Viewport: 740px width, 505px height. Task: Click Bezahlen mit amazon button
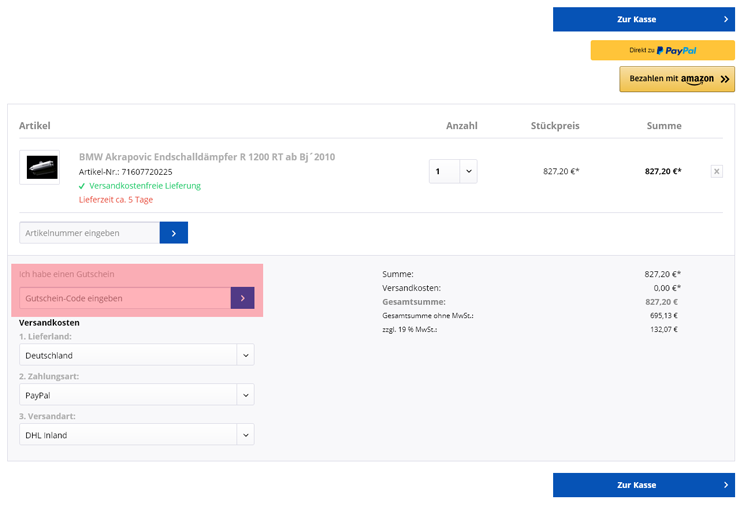click(677, 79)
